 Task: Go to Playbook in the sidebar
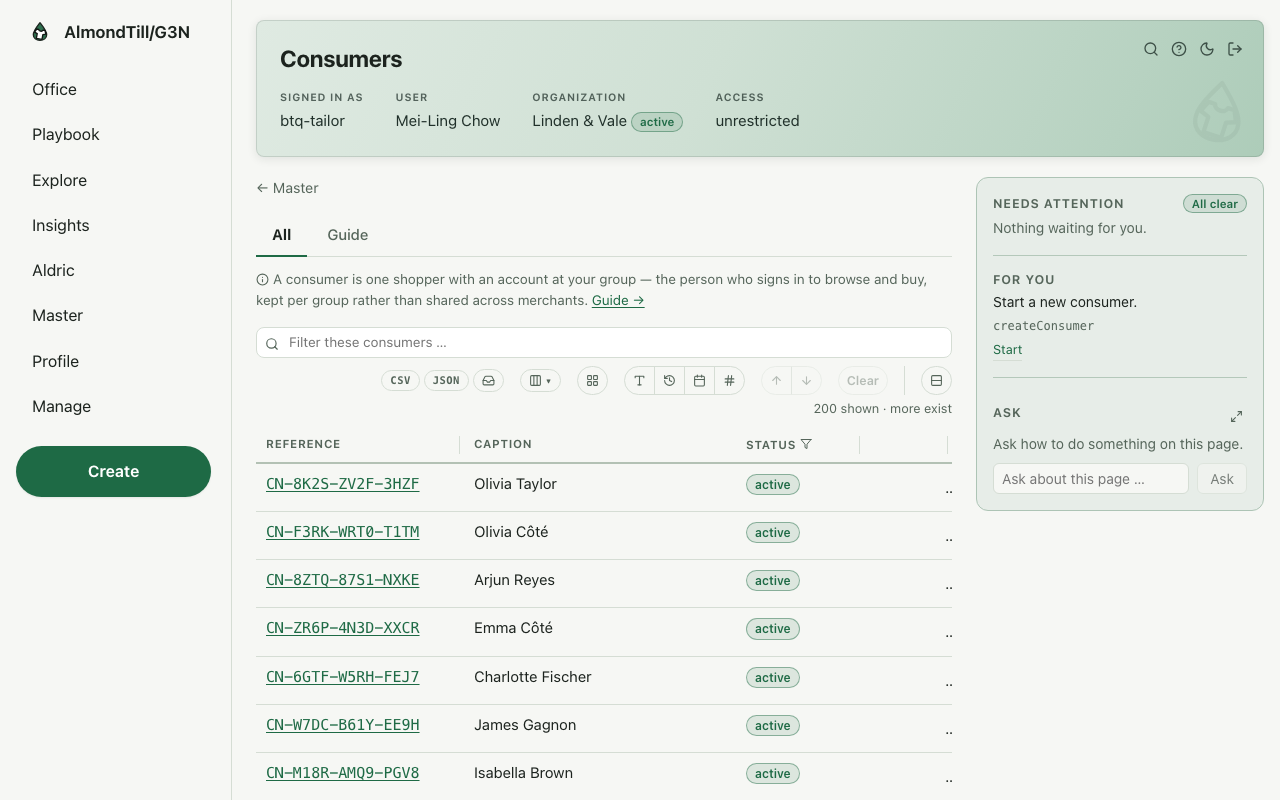66,134
